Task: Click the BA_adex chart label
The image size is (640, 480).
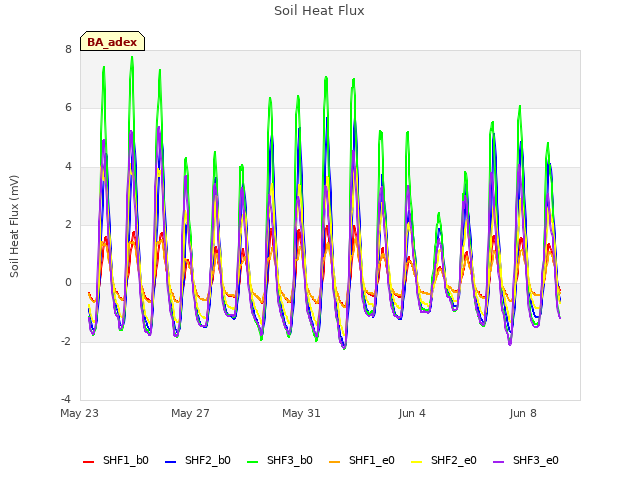Action: (112, 42)
